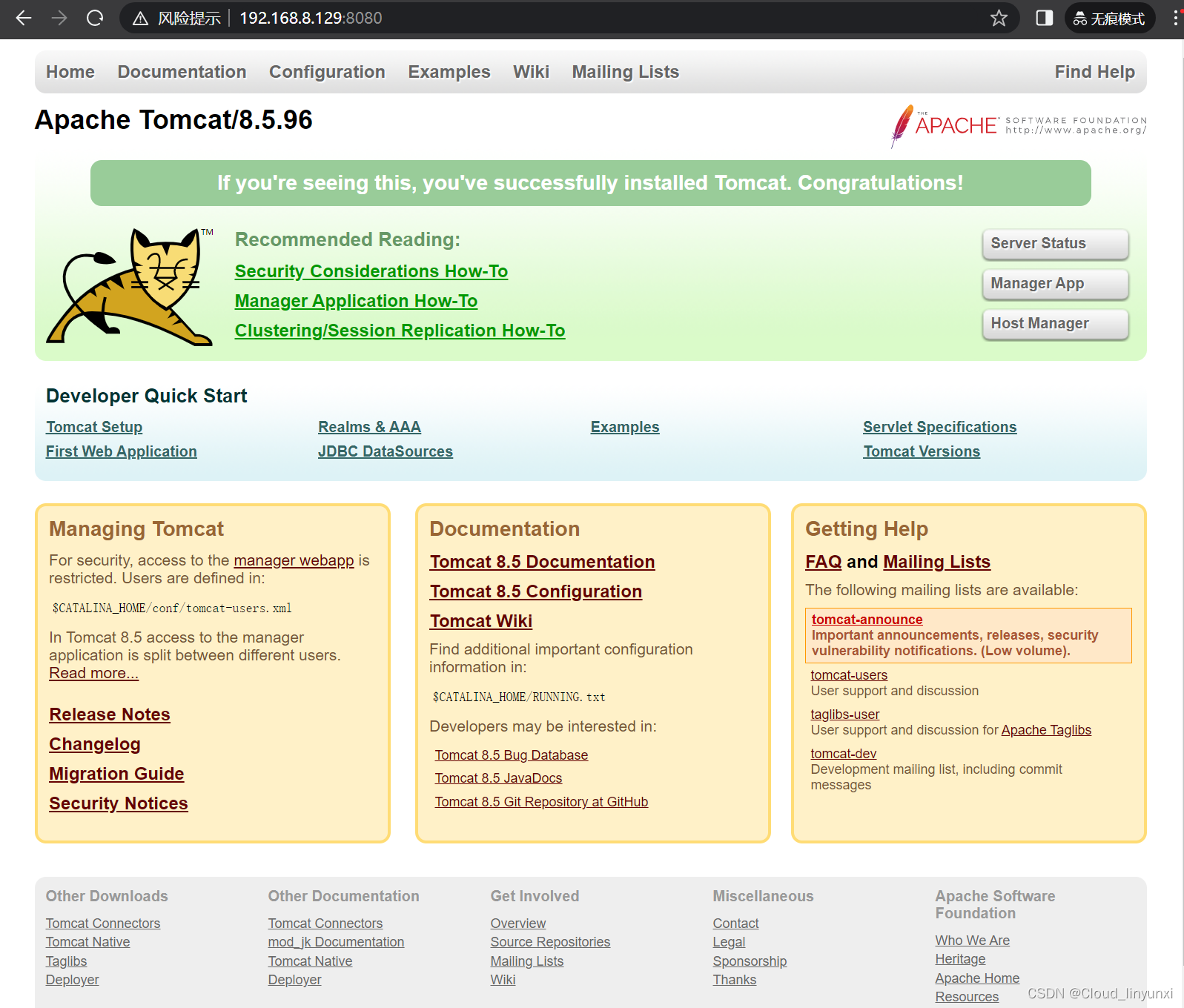Viewport: 1184px width, 1008px height.
Task: Bookmark this page with star icon
Action: [x=999, y=18]
